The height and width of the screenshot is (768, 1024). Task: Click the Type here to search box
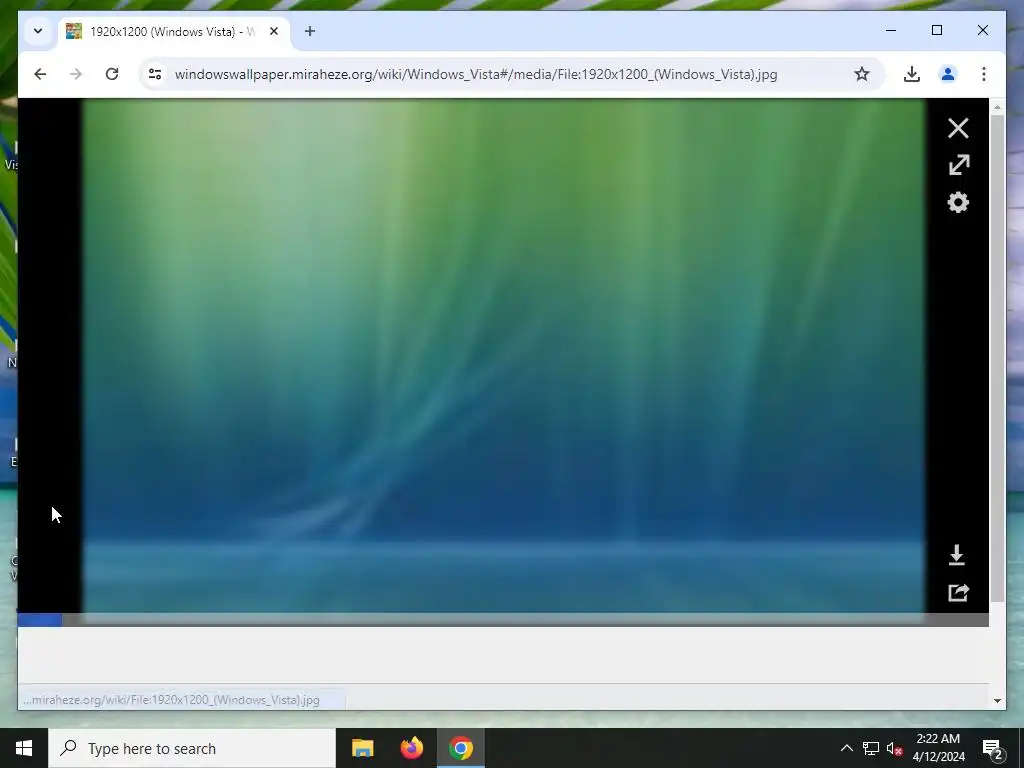coord(192,748)
